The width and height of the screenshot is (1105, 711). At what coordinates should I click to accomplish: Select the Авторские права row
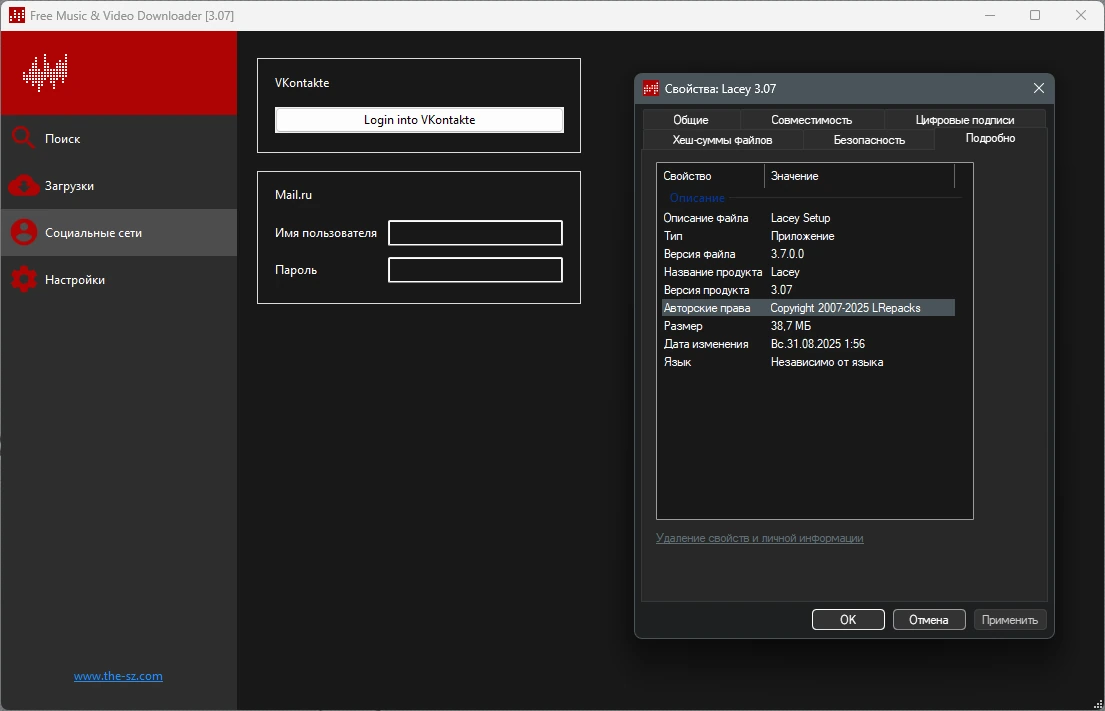click(x=808, y=308)
